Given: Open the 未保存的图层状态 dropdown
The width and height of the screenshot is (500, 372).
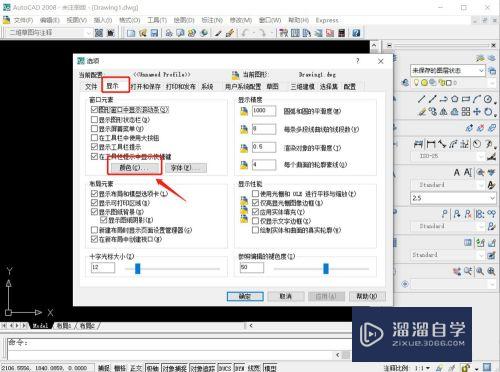Looking at the screenshot, I should coord(448,70).
